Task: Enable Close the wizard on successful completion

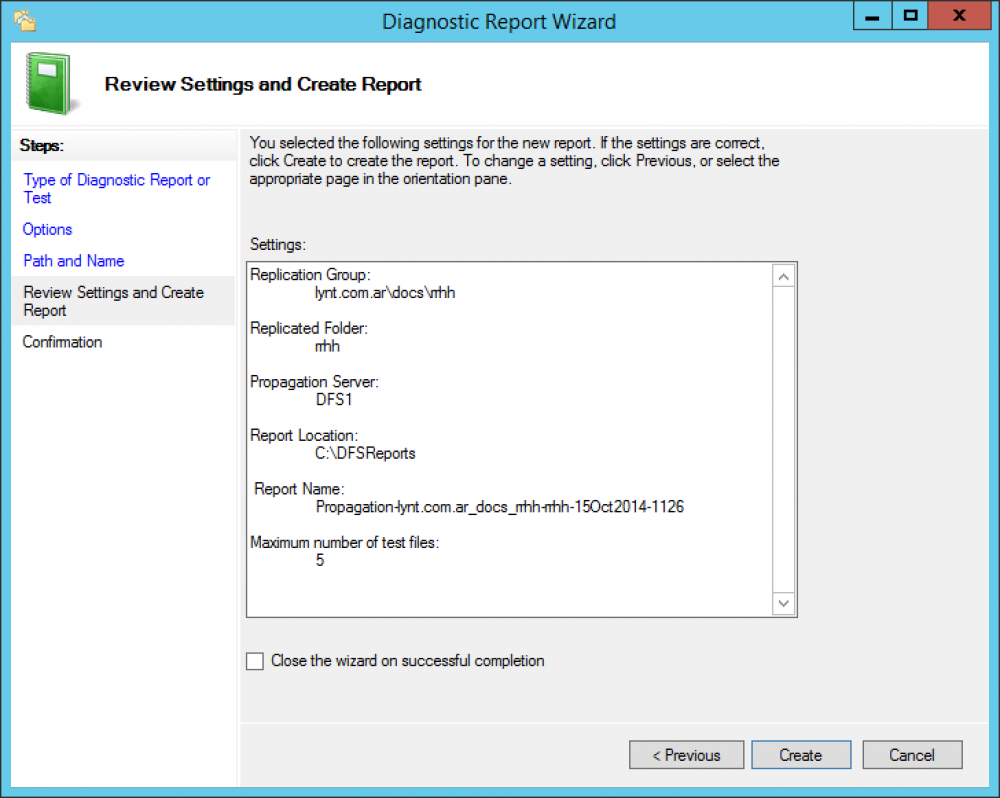Action: (256, 661)
